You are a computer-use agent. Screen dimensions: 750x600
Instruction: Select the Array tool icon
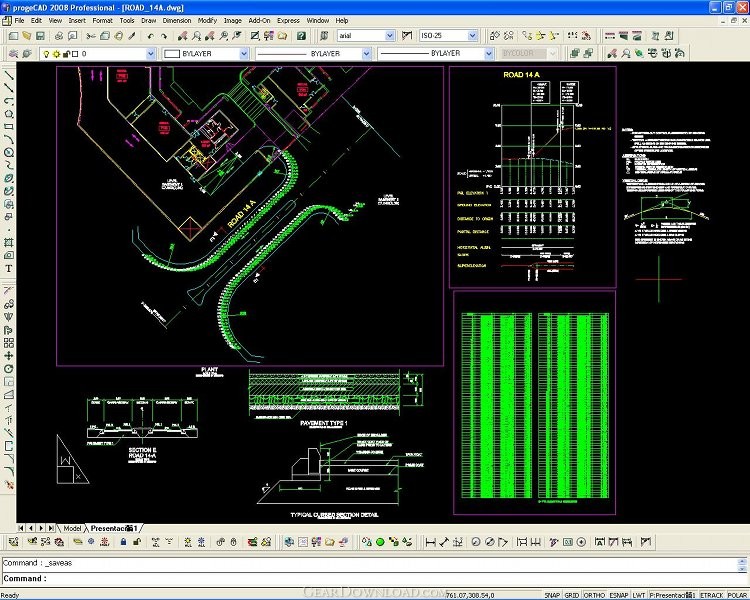[x=9, y=343]
